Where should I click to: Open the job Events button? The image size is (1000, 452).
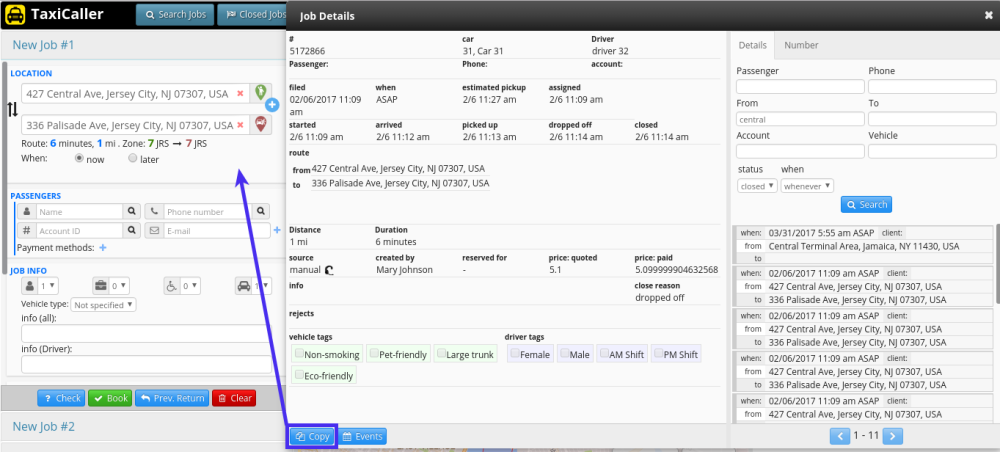click(x=362, y=437)
